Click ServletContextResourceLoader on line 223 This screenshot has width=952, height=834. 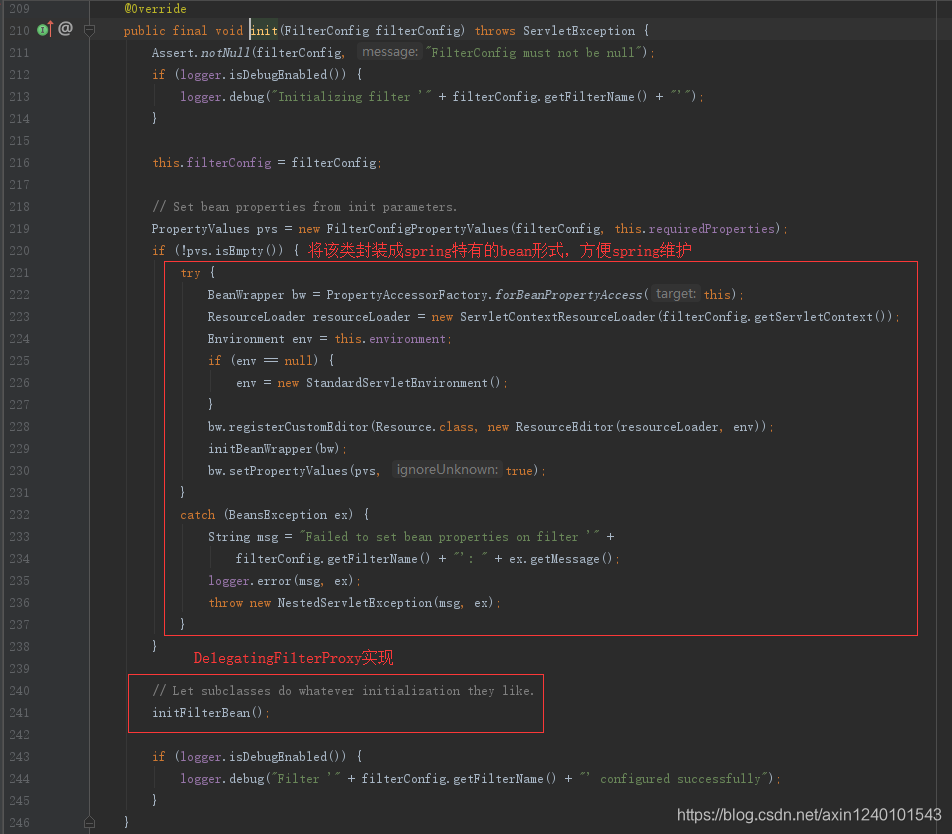tap(558, 317)
